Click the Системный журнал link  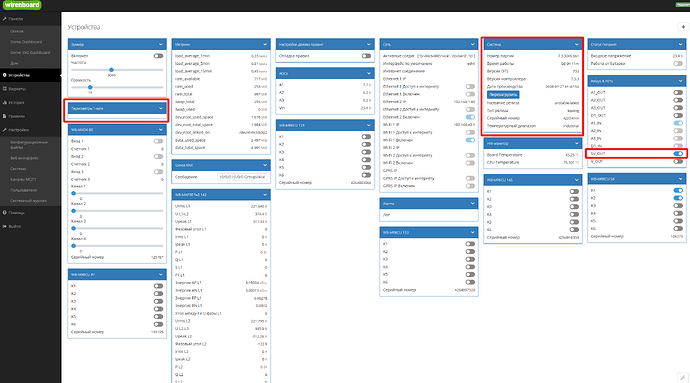click(x=28, y=201)
